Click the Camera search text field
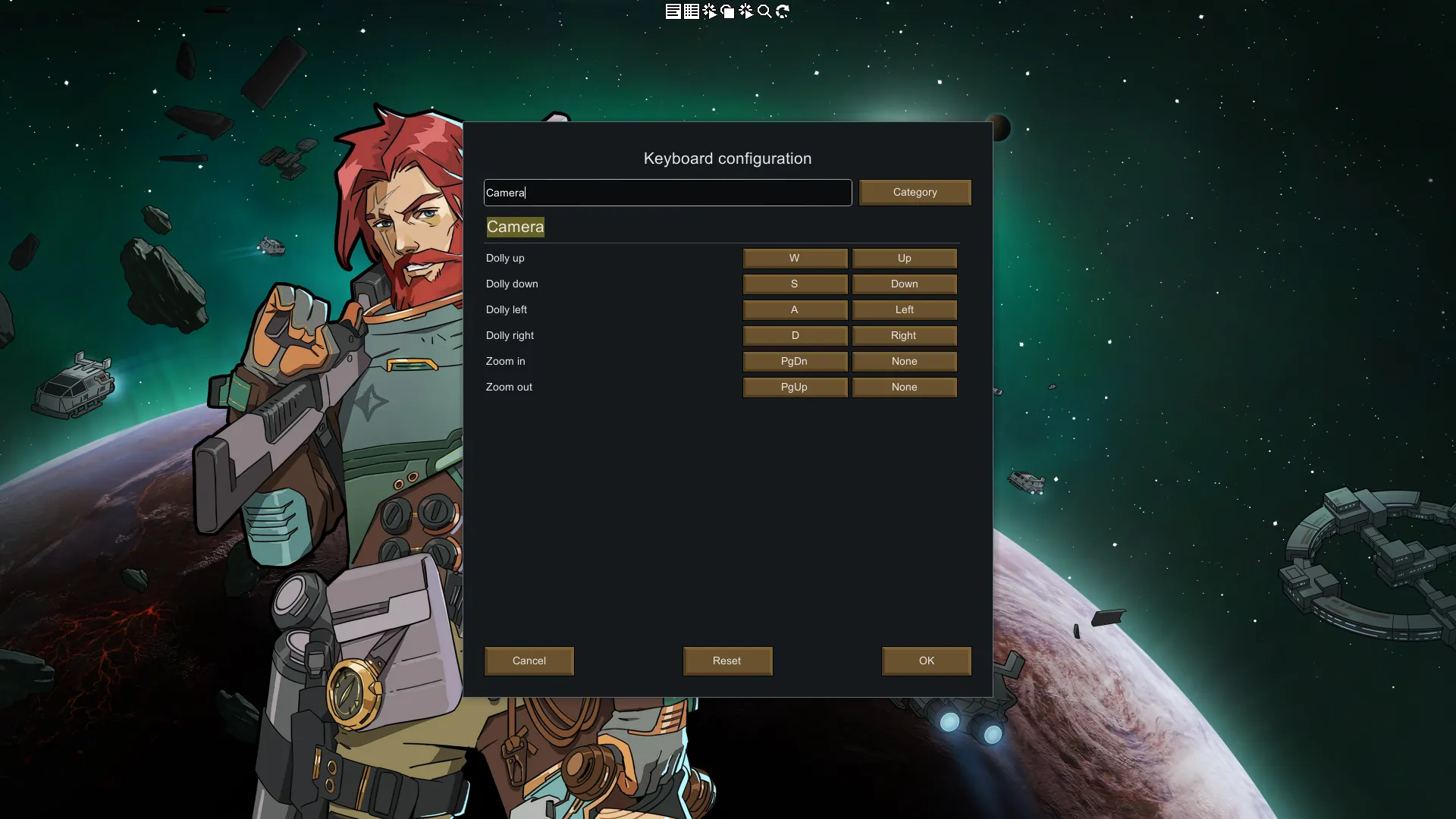This screenshot has width=1456, height=819. pos(667,193)
